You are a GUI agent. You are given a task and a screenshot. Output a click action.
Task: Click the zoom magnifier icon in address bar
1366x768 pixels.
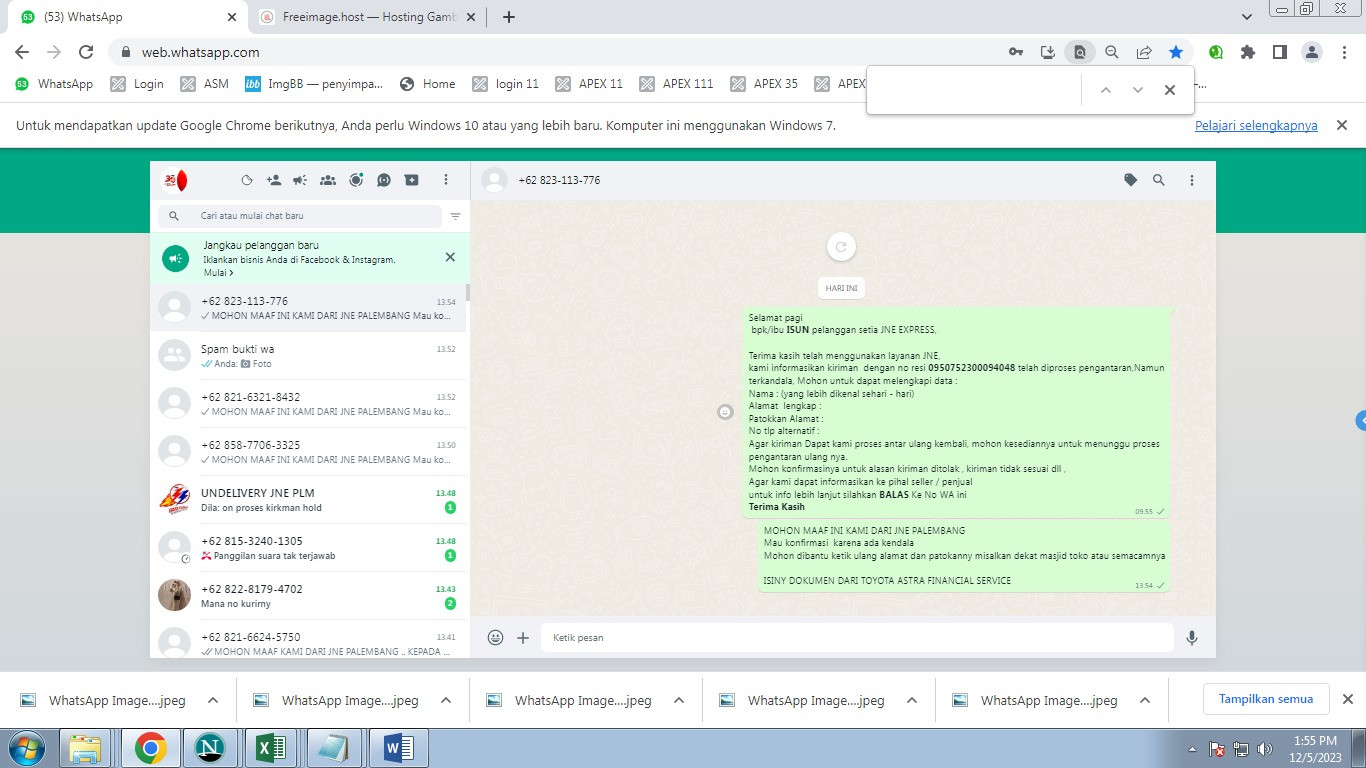(x=1112, y=52)
